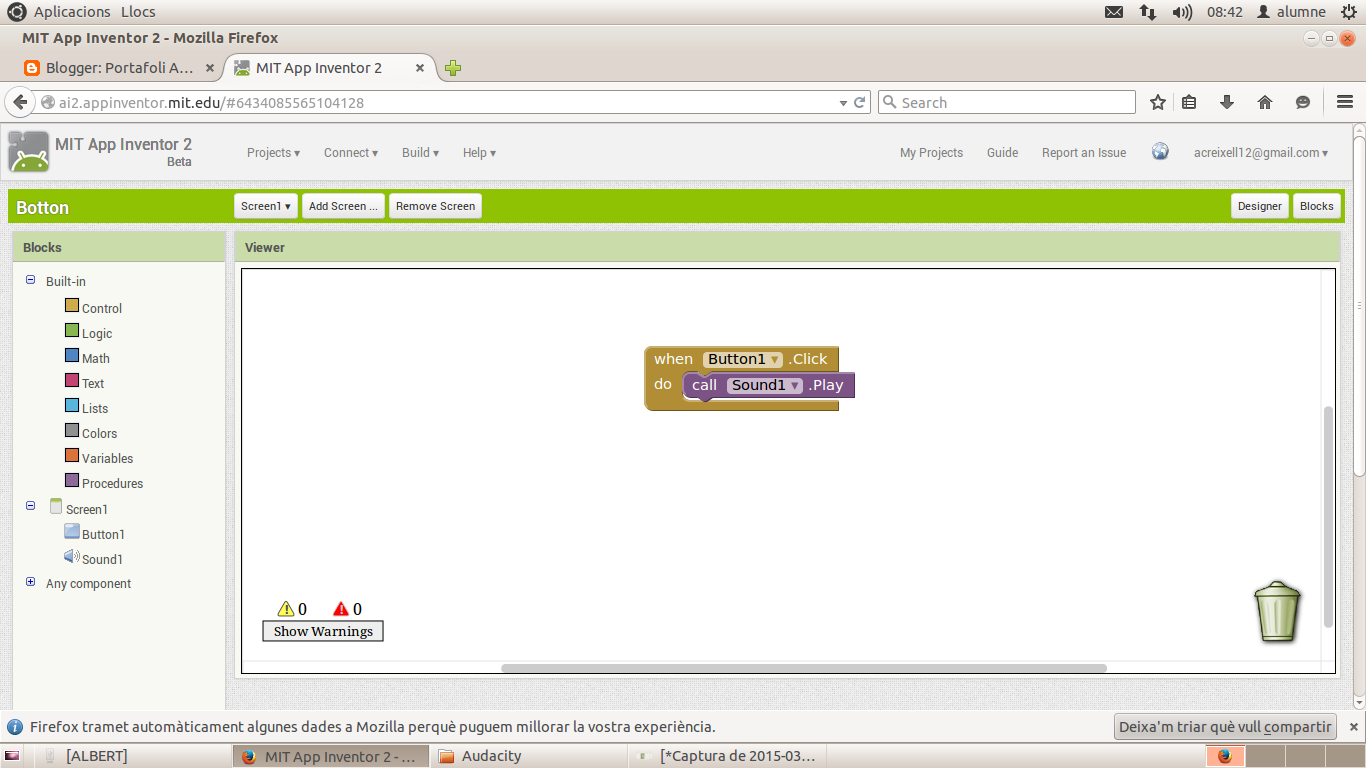Switch to the Blocks view
The image size is (1366, 768).
[x=1316, y=206]
